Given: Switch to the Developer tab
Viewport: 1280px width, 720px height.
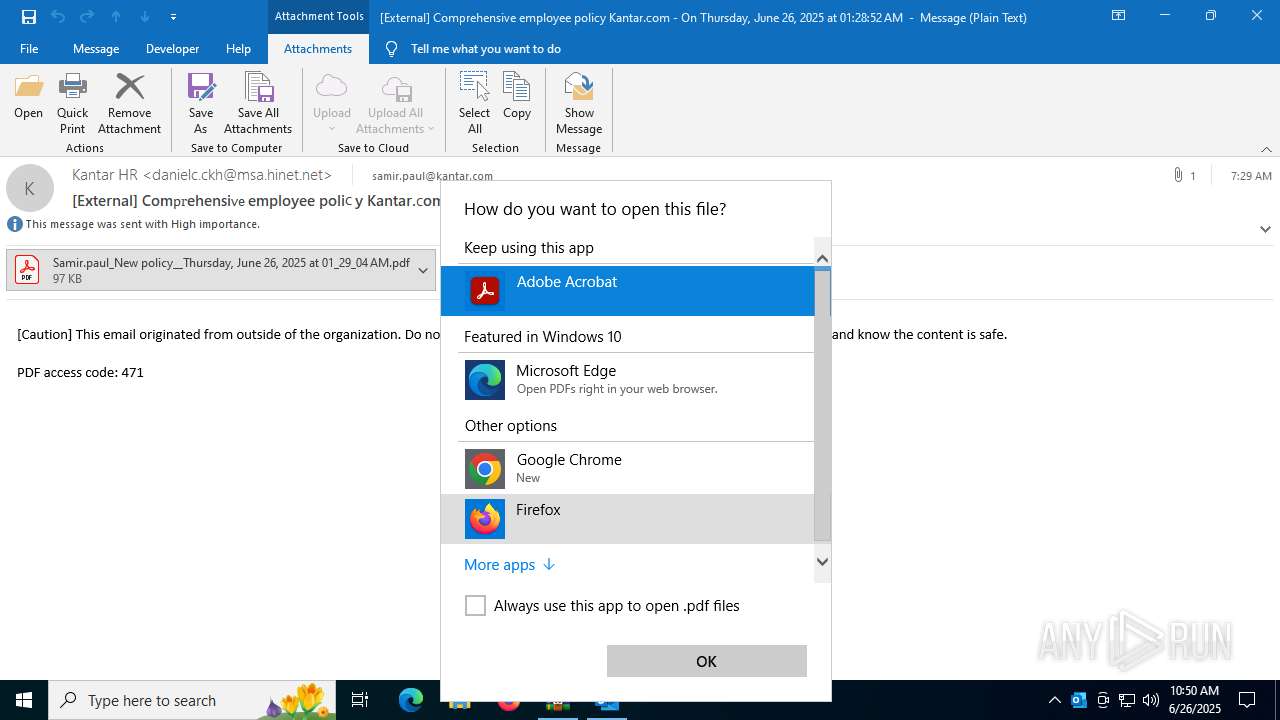Looking at the screenshot, I should 172,49.
